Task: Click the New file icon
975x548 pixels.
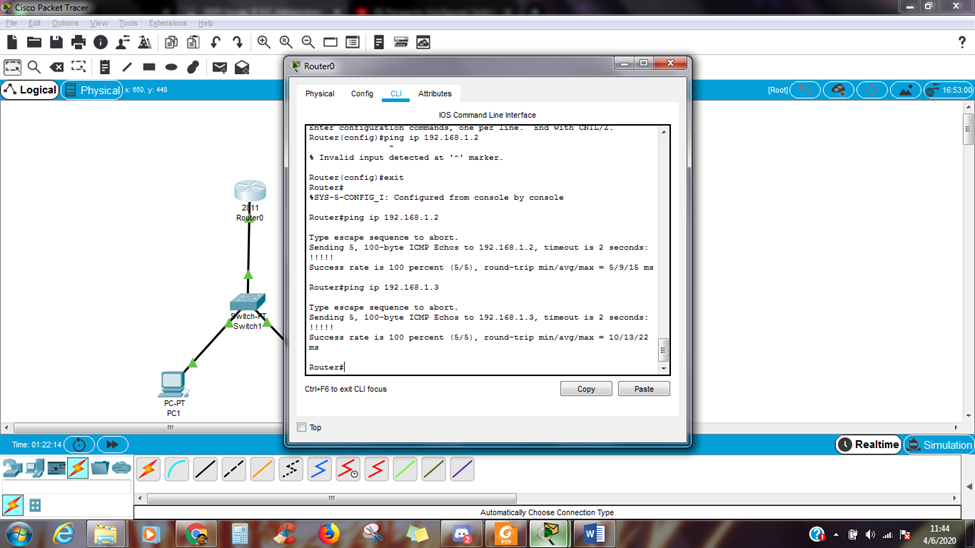Action: point(12,42)
